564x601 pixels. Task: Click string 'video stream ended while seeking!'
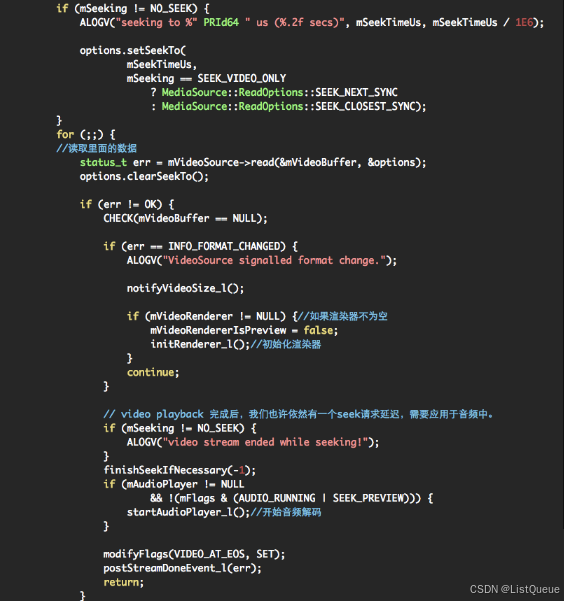coord(265,442)
